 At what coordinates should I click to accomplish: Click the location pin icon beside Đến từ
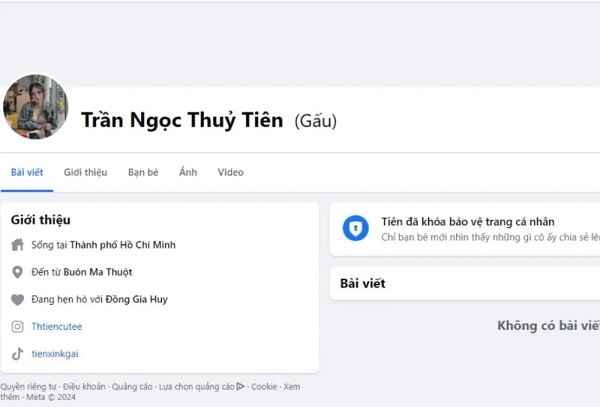[x=17, y=272]
